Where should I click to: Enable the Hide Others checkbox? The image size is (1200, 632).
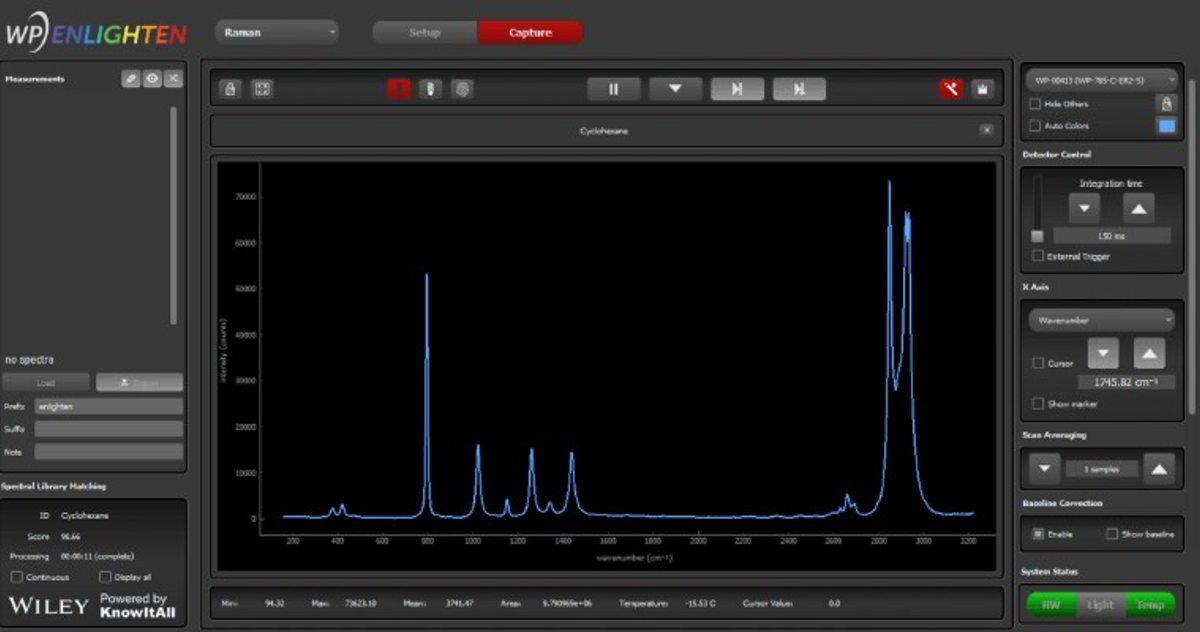pyautogui.click(x=1035, y=104)
